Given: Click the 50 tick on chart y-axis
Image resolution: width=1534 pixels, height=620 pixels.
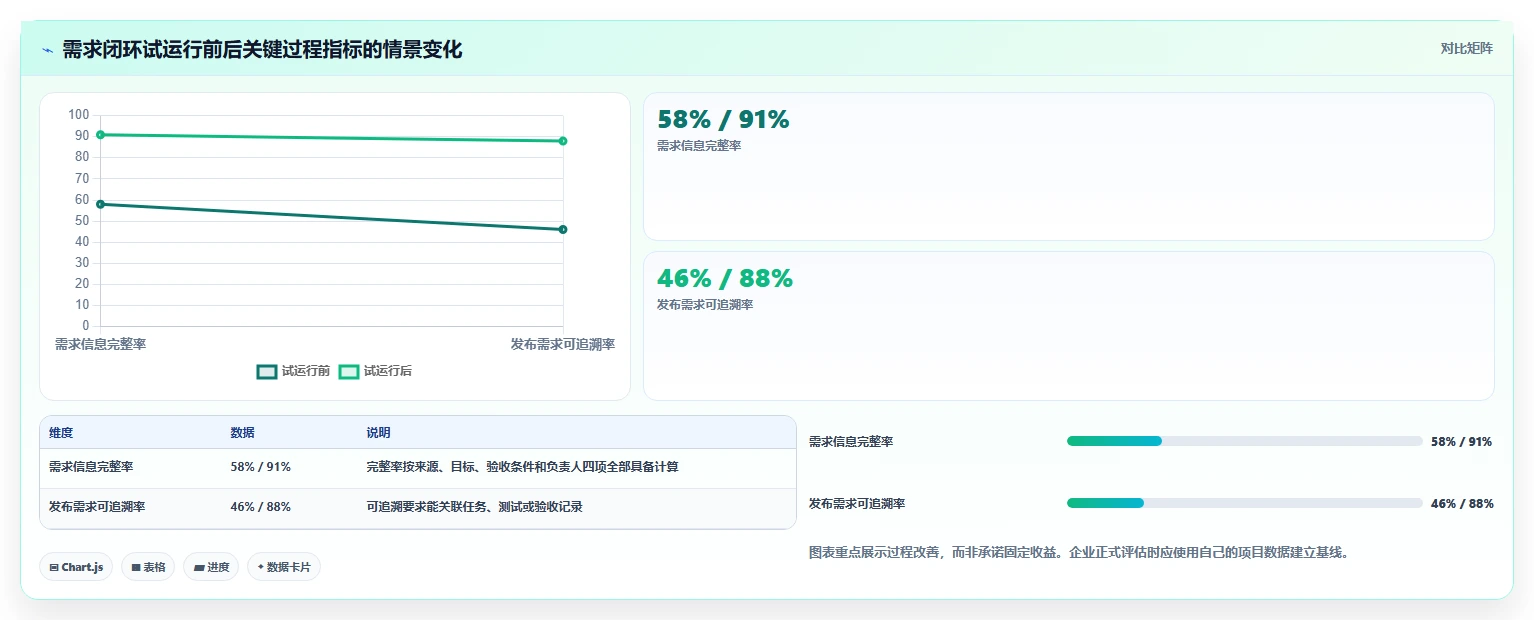Looking at the screenshot, I should tap(82, 220).
